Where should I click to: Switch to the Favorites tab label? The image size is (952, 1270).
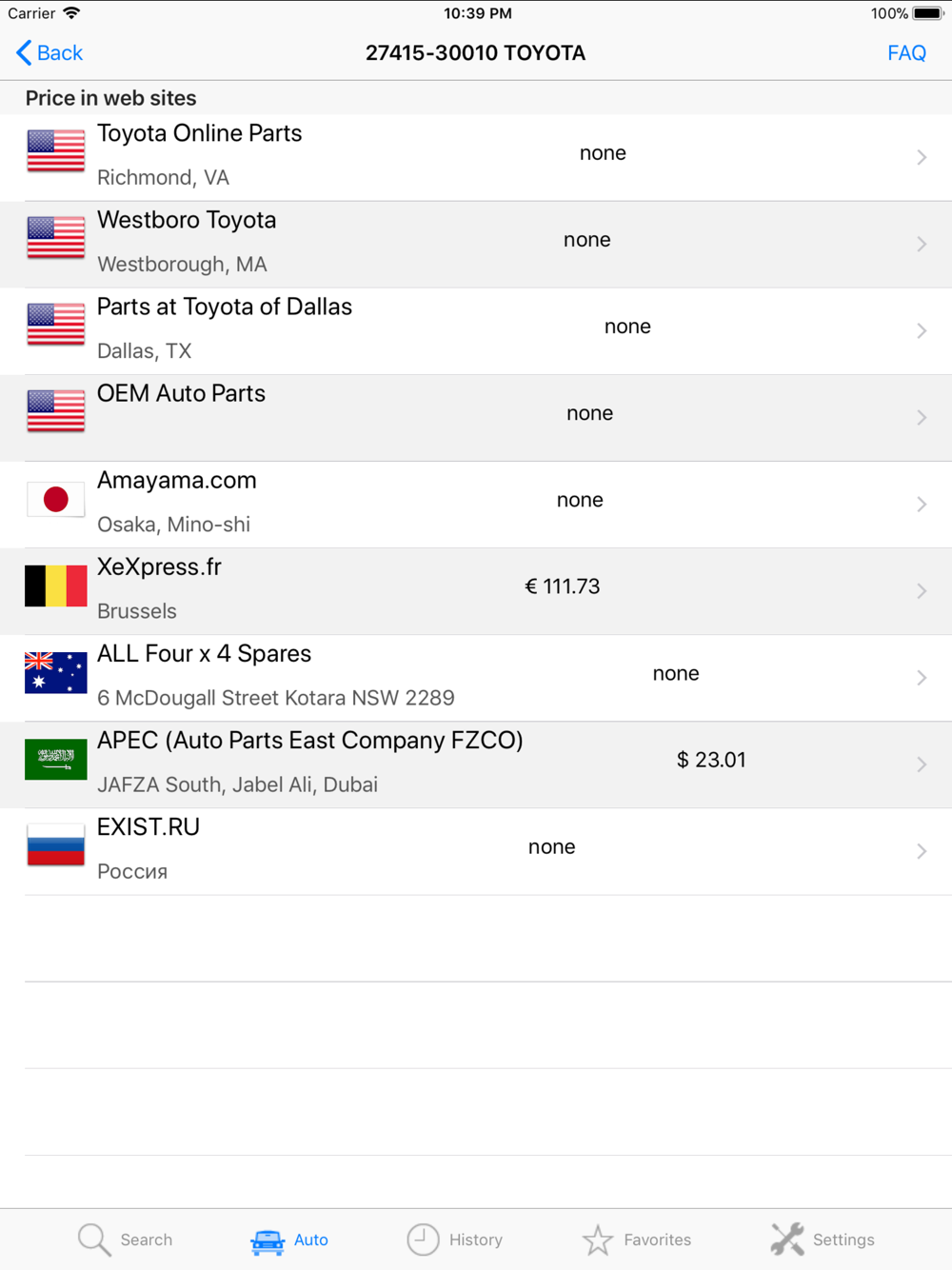click(658, 1240)
